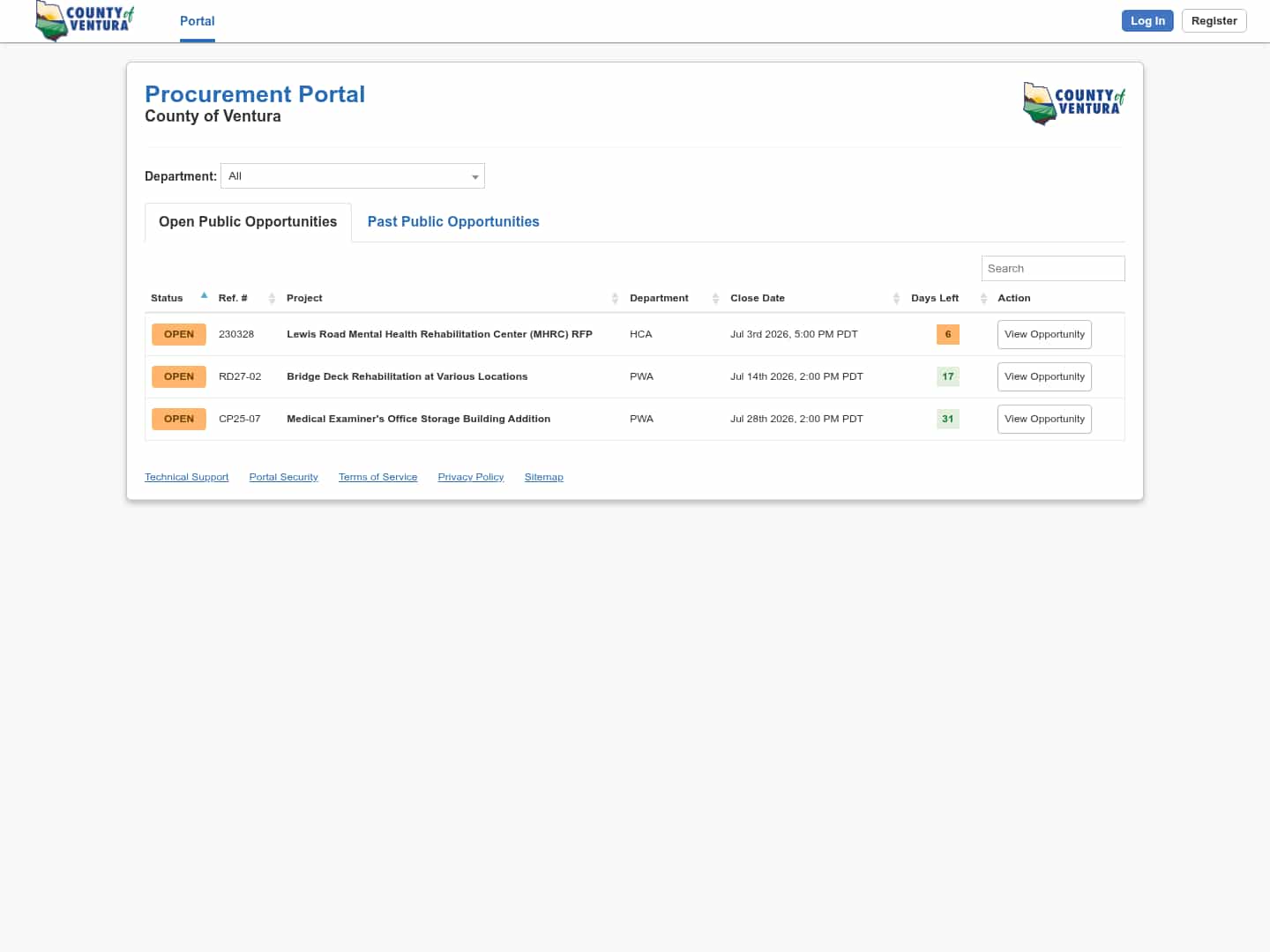View Opportunity for Bridge Deck Rehabilitation
Viewport: 1270px width, 952px height.
click(x=1044, y=377)
